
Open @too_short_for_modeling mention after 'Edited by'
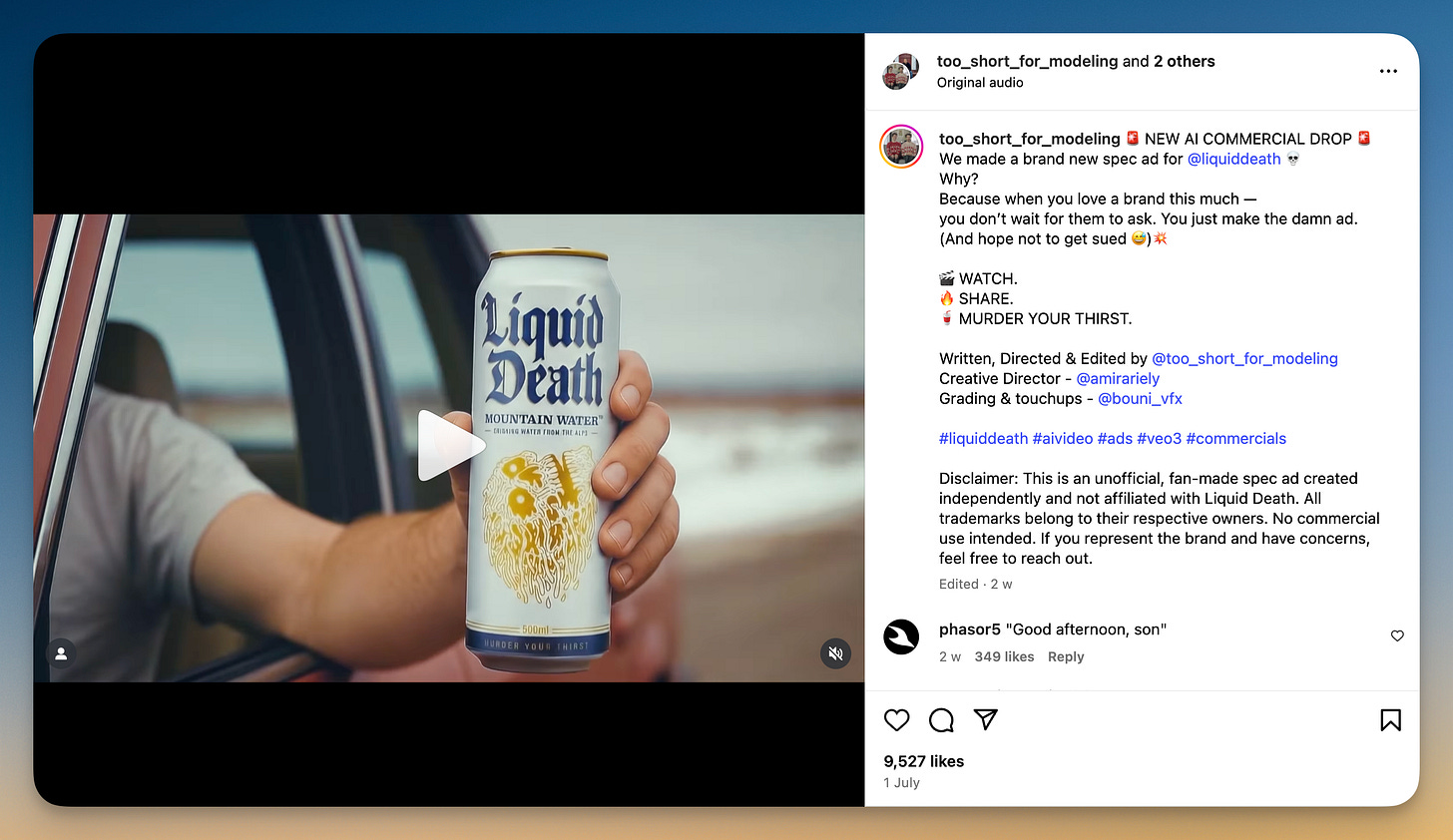1244,358
